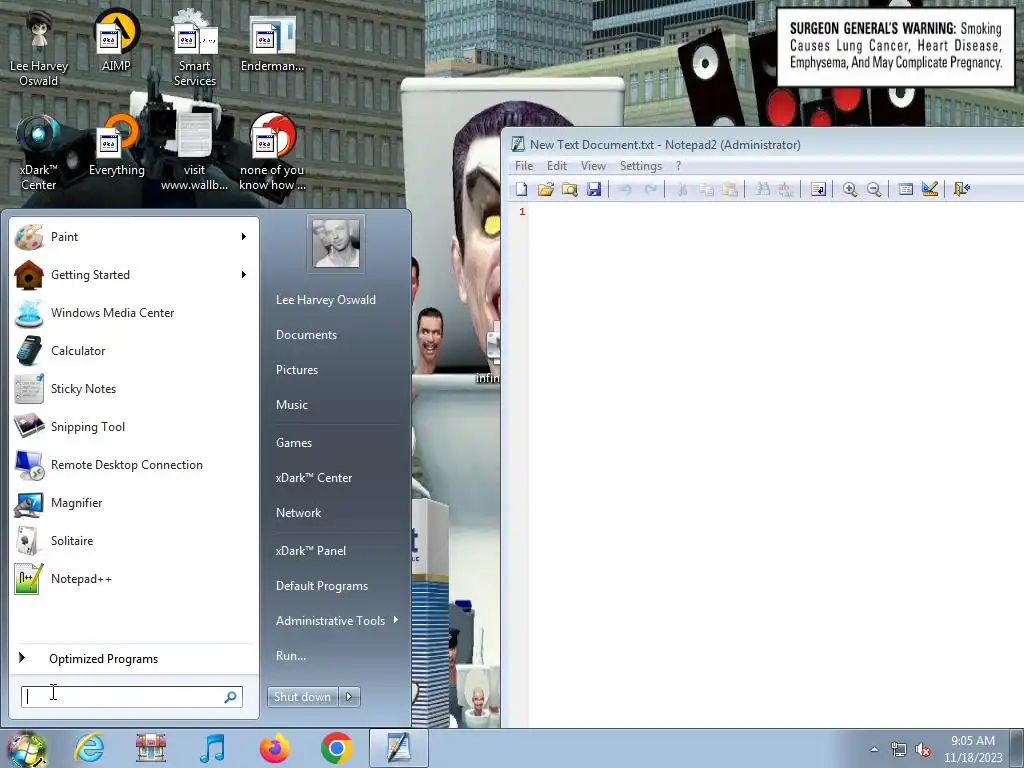The height and width of the screenshot is (768, 1024).
Task: Open the Smart Services desktop icon
Action: (x=195, y=48)
